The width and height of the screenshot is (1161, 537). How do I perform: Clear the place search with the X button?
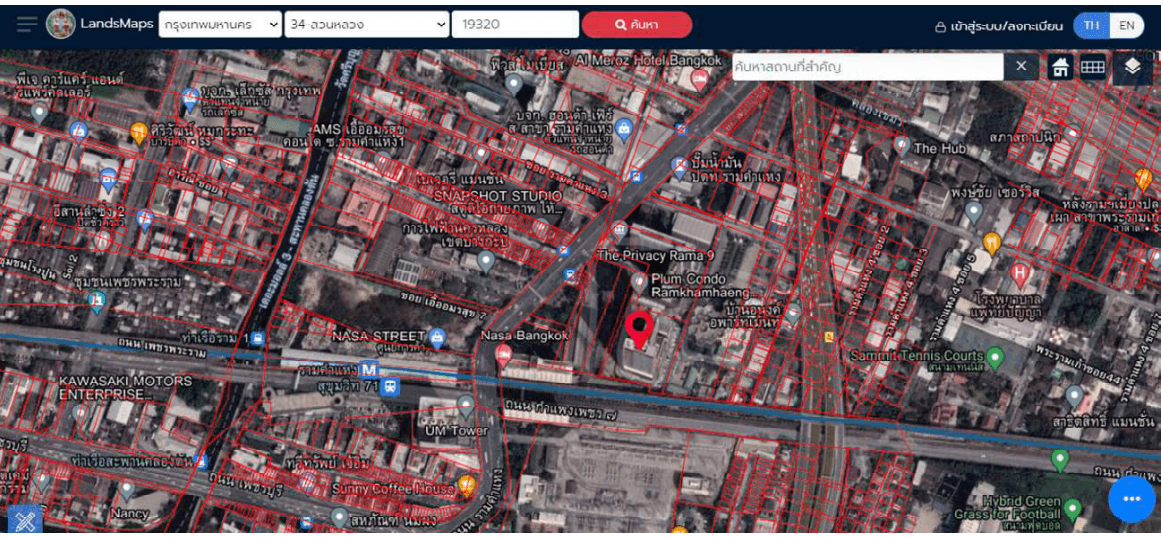pyautogui.click(x=1021, y=67)
